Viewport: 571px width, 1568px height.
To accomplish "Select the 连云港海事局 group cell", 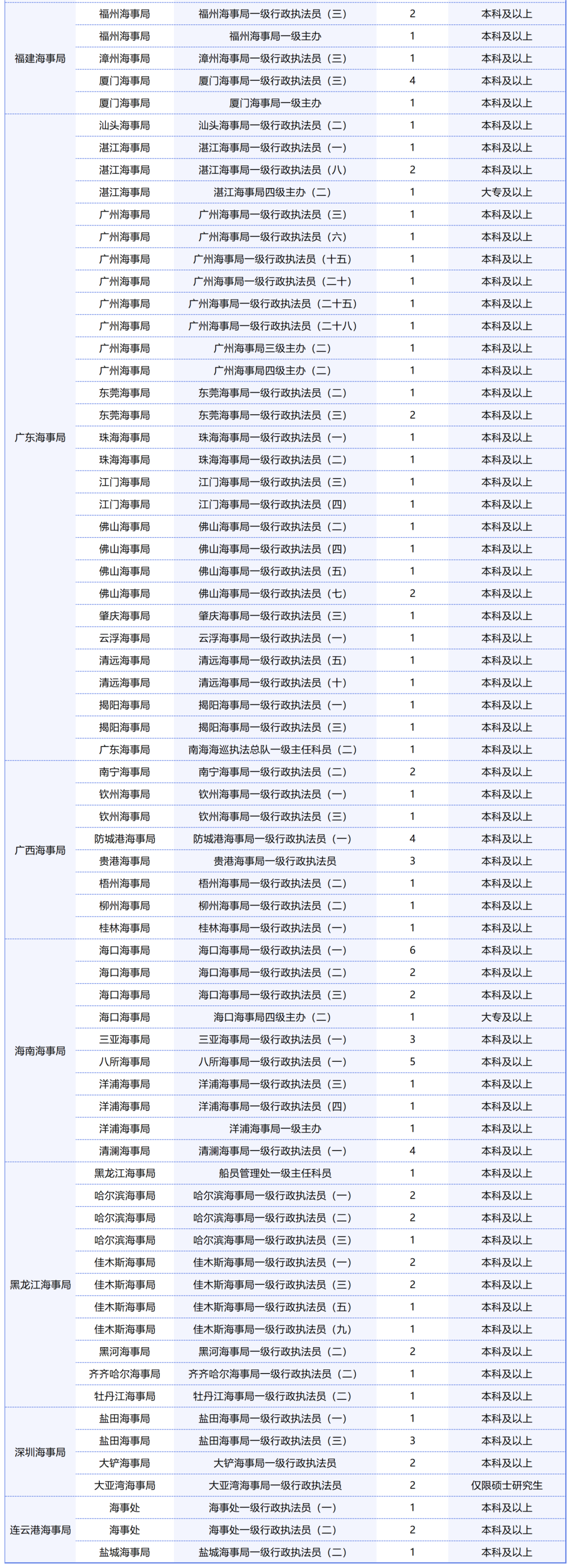I will pyautogui.click(x=40, y=1529).
